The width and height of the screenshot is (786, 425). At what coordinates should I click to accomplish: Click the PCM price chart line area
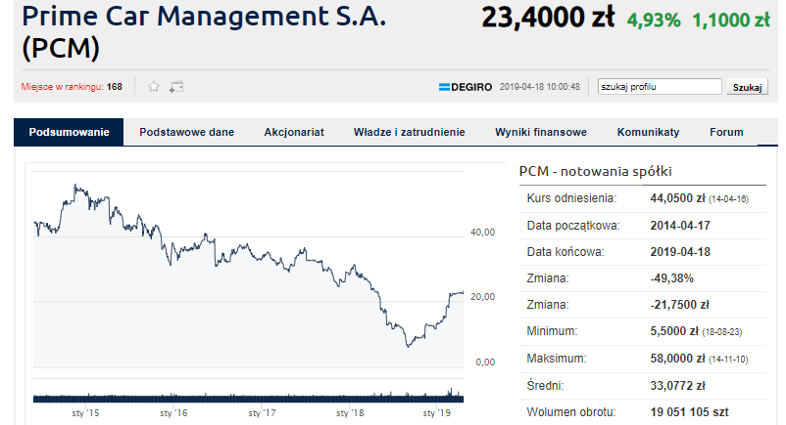pos(249,269)
